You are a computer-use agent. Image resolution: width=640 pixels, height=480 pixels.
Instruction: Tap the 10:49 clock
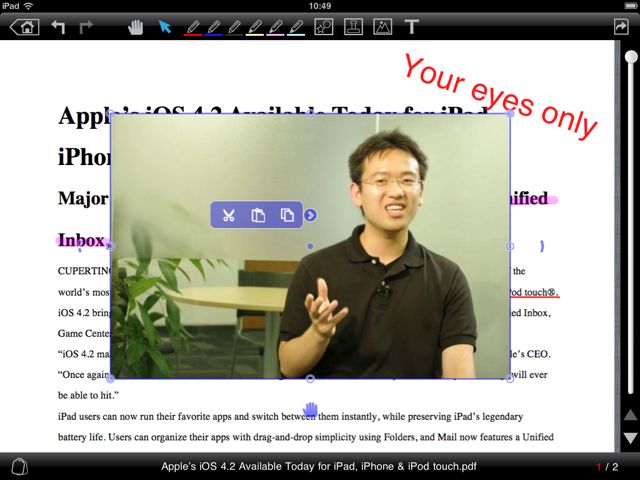tap(320, 6)
